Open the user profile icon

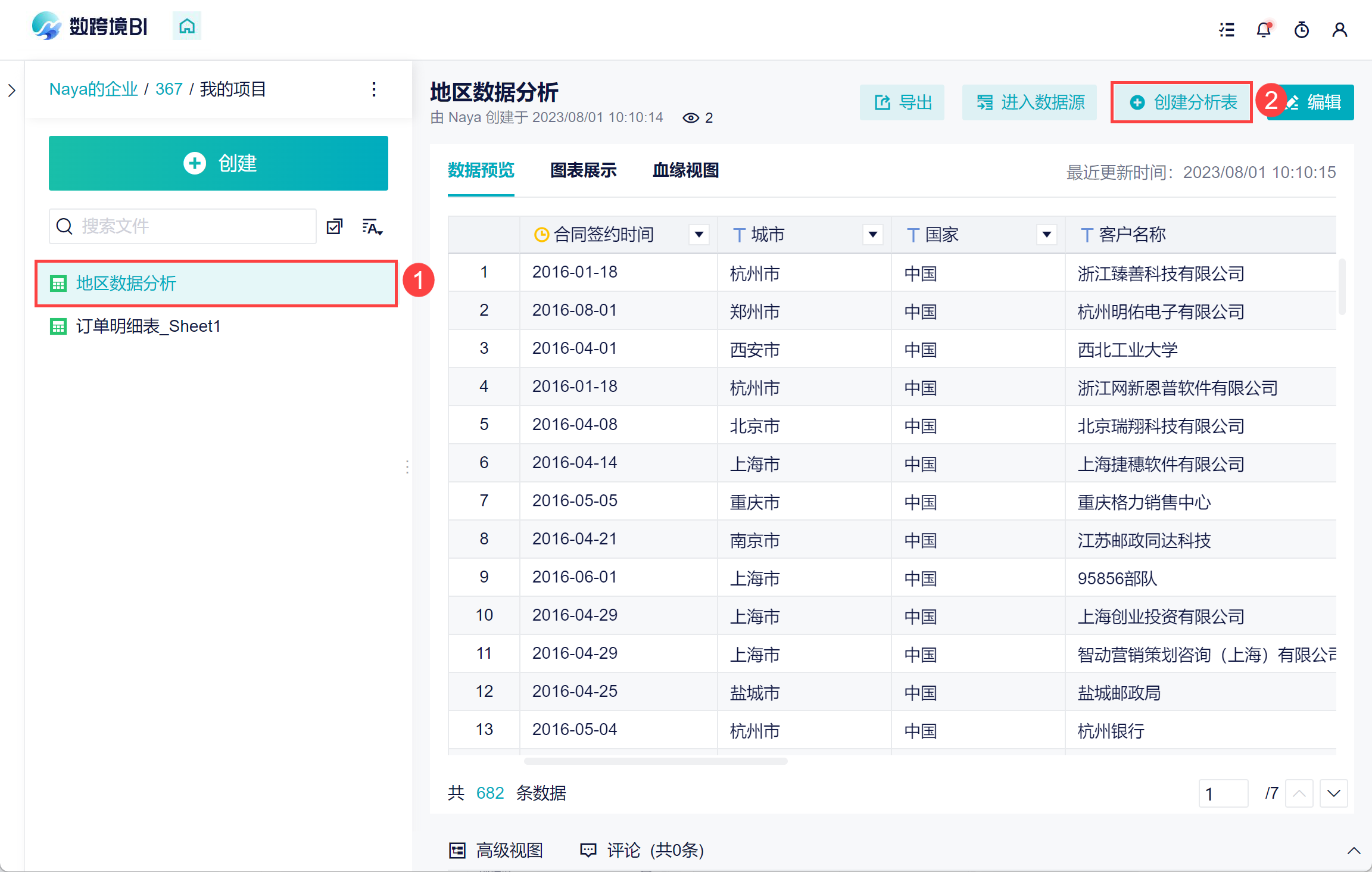click(1340, 30)
